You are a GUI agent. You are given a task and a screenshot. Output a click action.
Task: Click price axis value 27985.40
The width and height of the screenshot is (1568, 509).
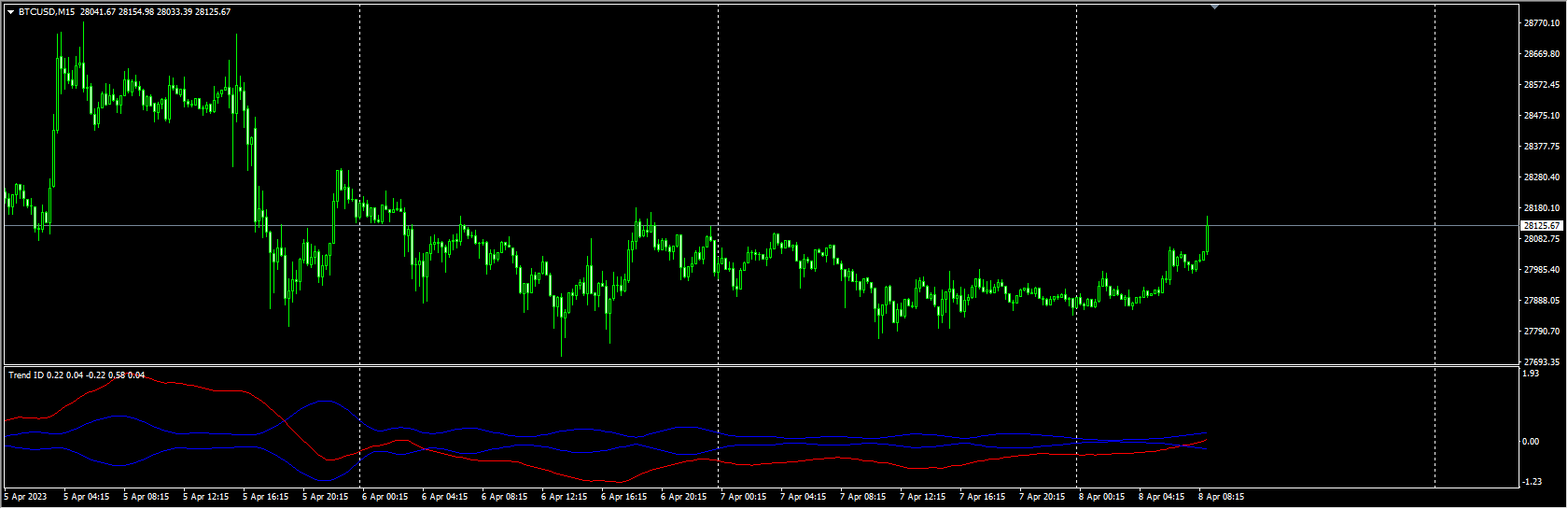tap(1541, 270)
